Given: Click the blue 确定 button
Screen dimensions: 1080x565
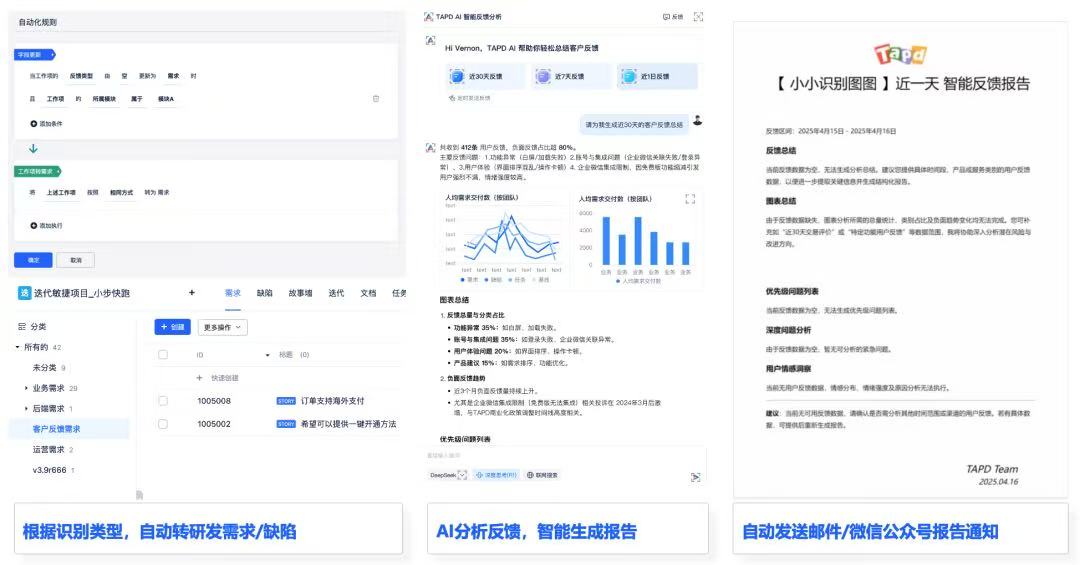Looking at the screenshot, I should click(x=33, y=260).
